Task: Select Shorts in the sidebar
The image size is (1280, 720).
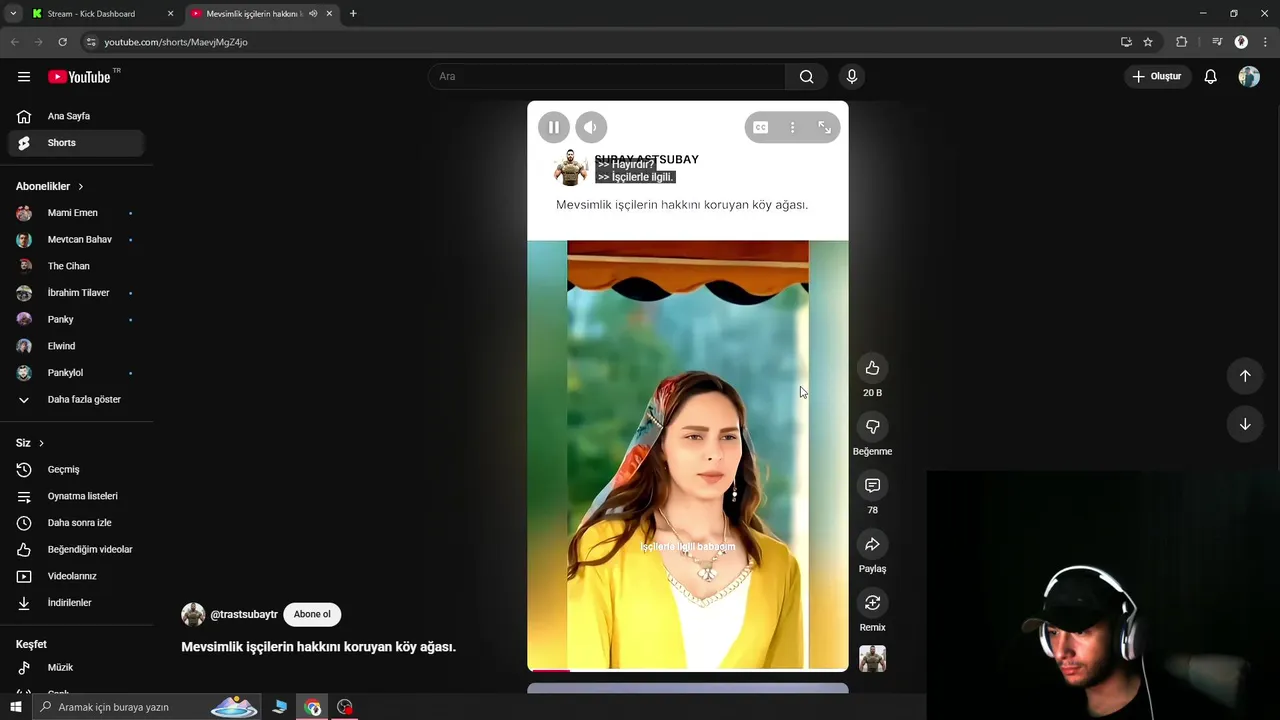Action: (x=77, y=143)
